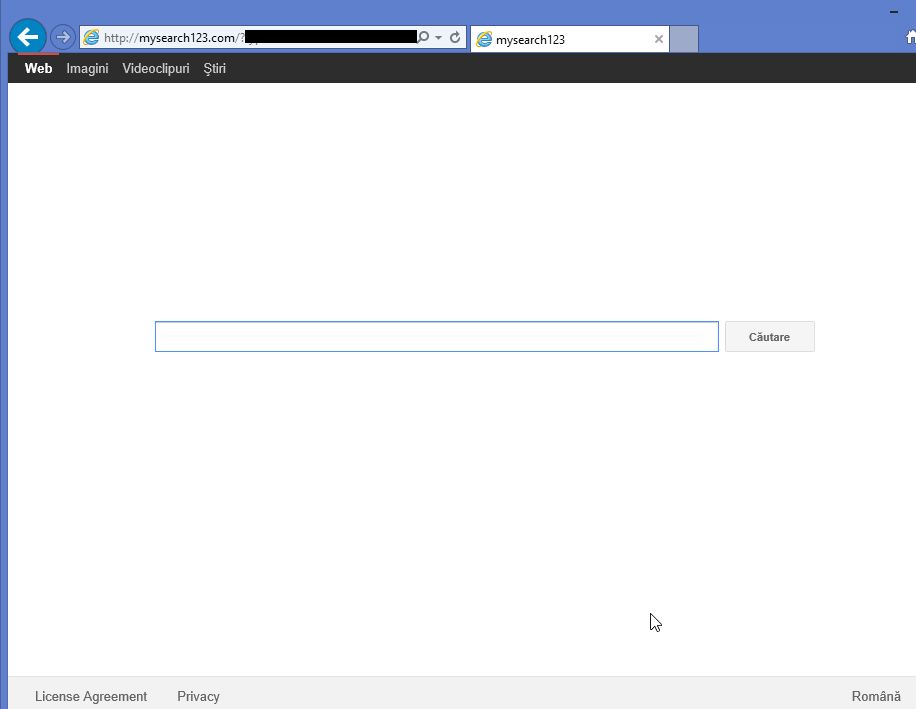This screenshot has width=916, height=709.
Task: Click the Refresh page icon
Action: tap(457, 36)
